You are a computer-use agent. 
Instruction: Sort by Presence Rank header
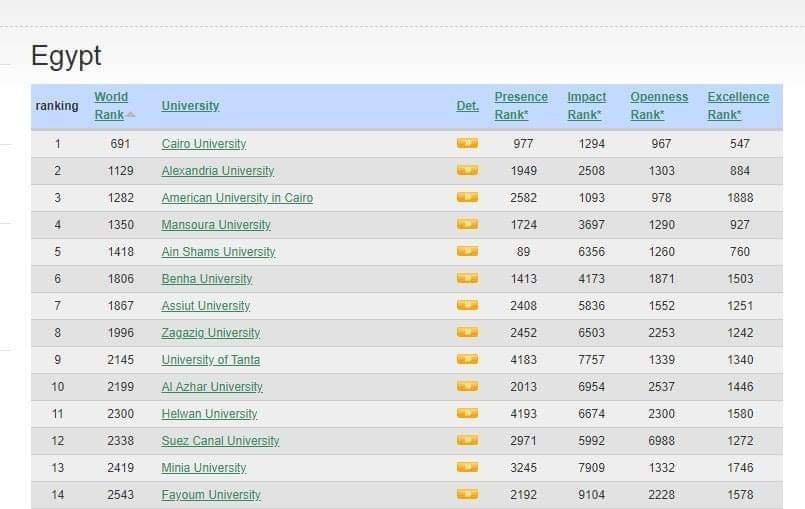tap(521, 106)
